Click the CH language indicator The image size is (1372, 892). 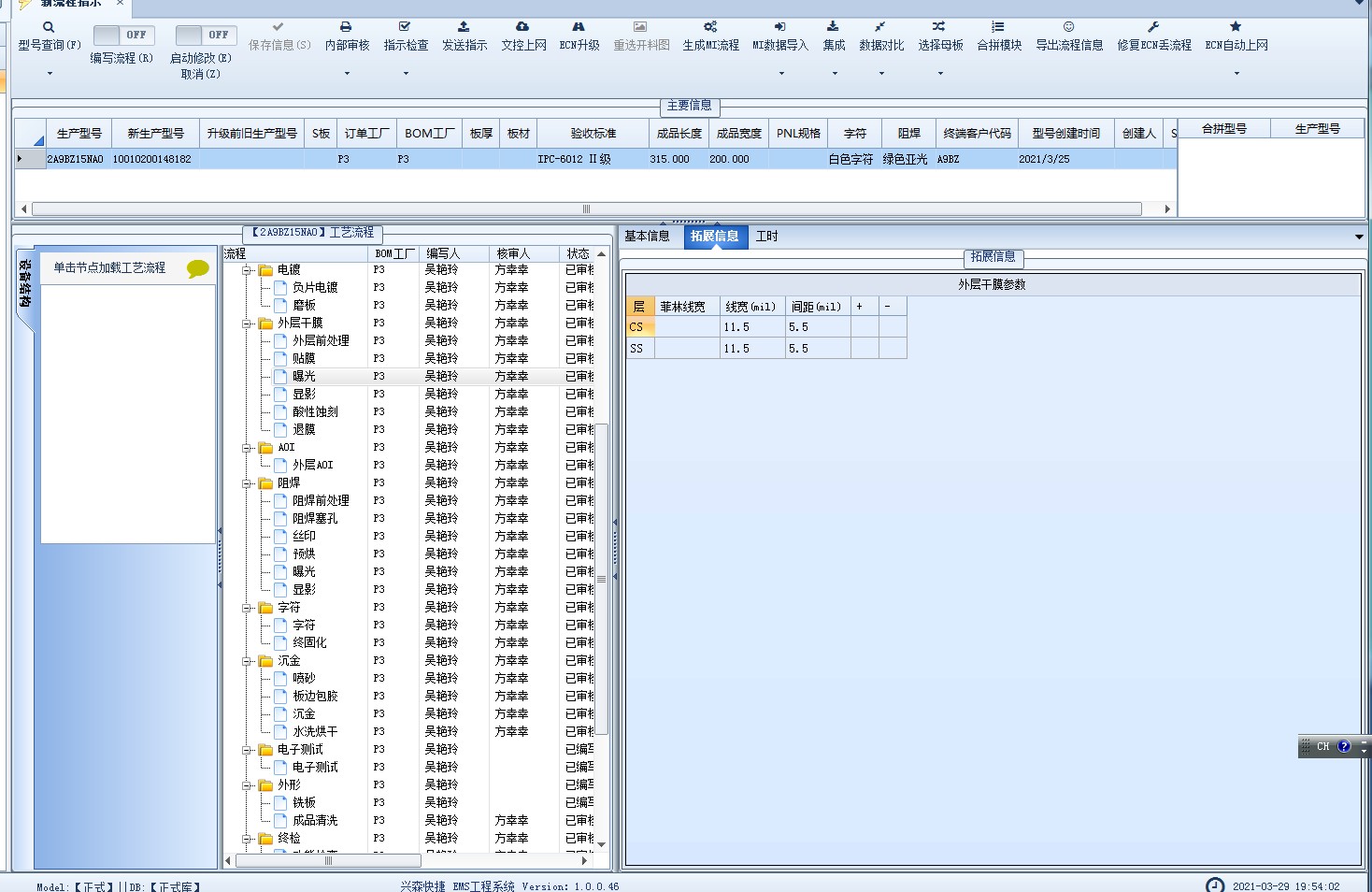coord(1322,746)
